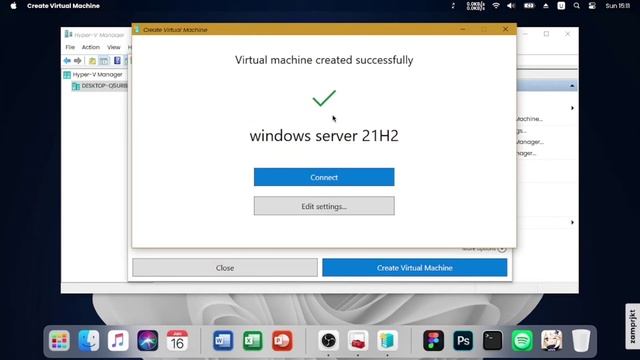Click the Forward arrow in Hyper-V toolbar

(78, 61)
